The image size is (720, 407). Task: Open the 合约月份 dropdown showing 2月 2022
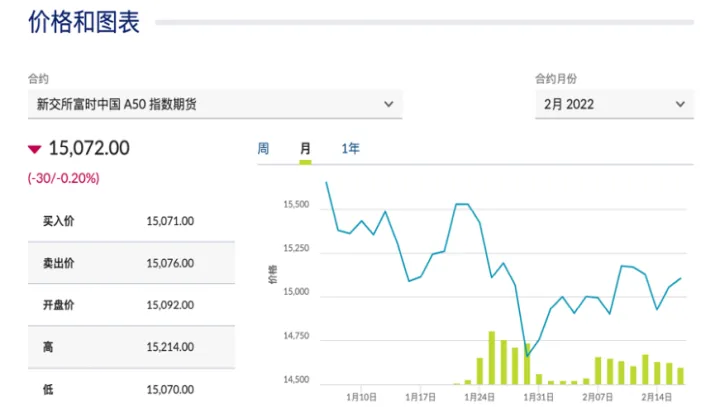point(614,104)
